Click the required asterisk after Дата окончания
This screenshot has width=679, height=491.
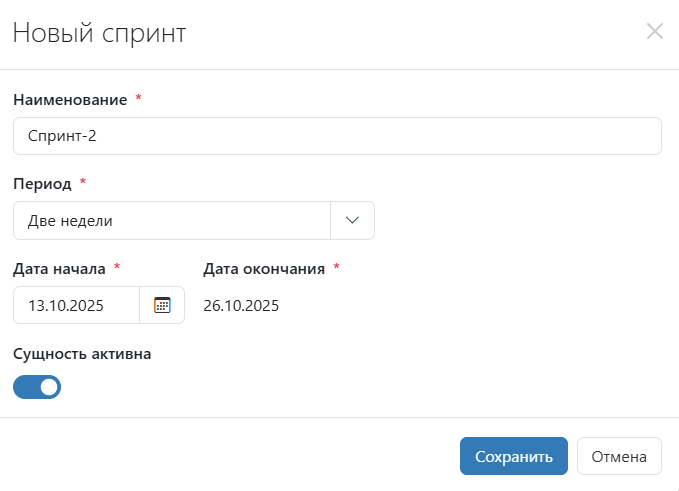pos(336,267)
